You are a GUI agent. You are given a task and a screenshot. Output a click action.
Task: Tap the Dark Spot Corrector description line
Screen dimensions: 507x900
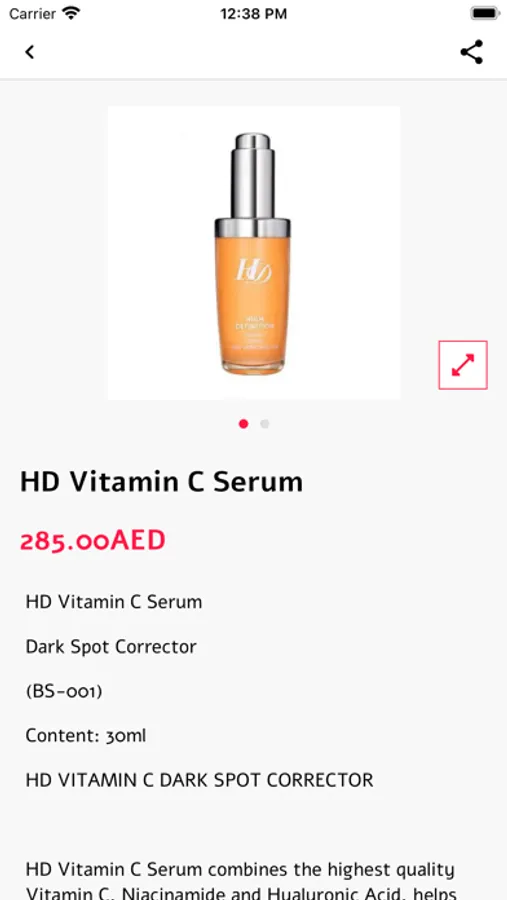(x=111, y=647)
